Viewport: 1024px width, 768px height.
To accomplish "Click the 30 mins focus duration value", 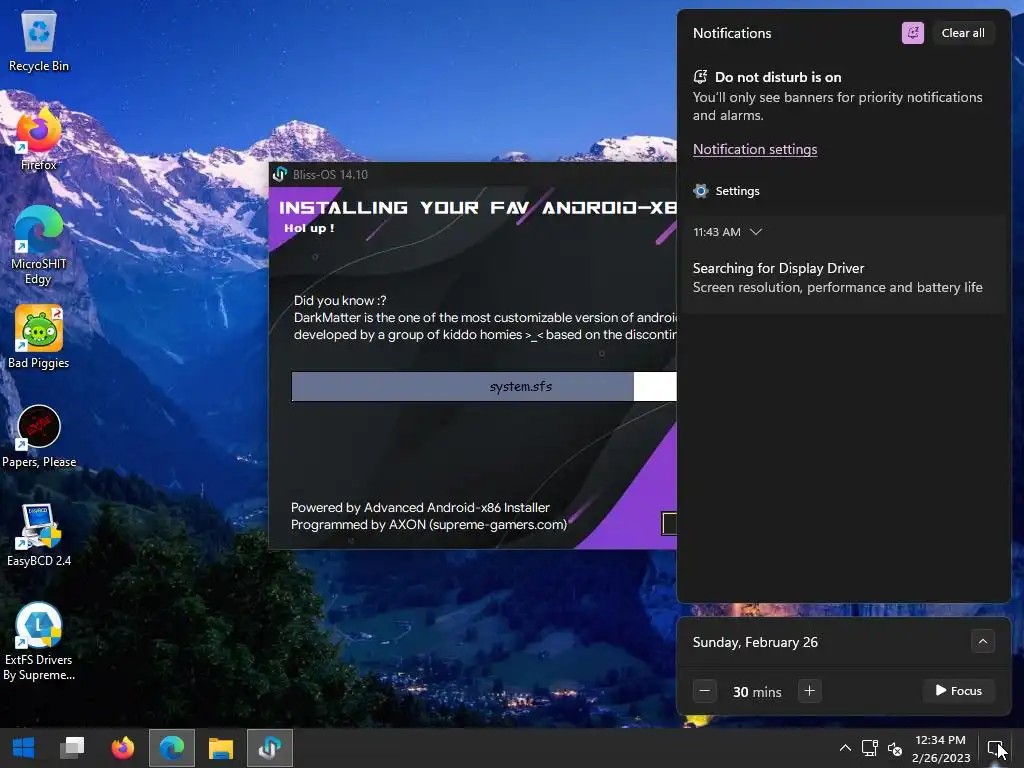I will pyautogui.click(x=757, y=692).
